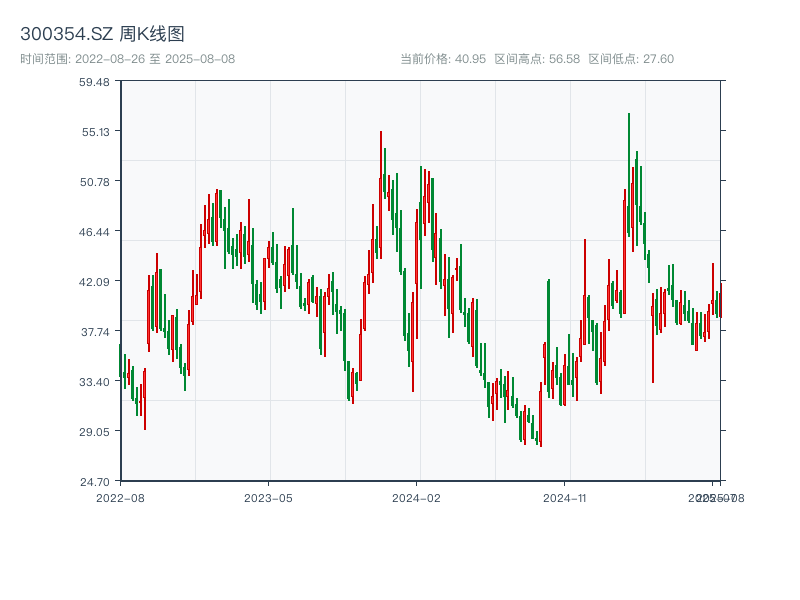
Task: Click the x-axis label 2022-08
Action: coord(120,498)
